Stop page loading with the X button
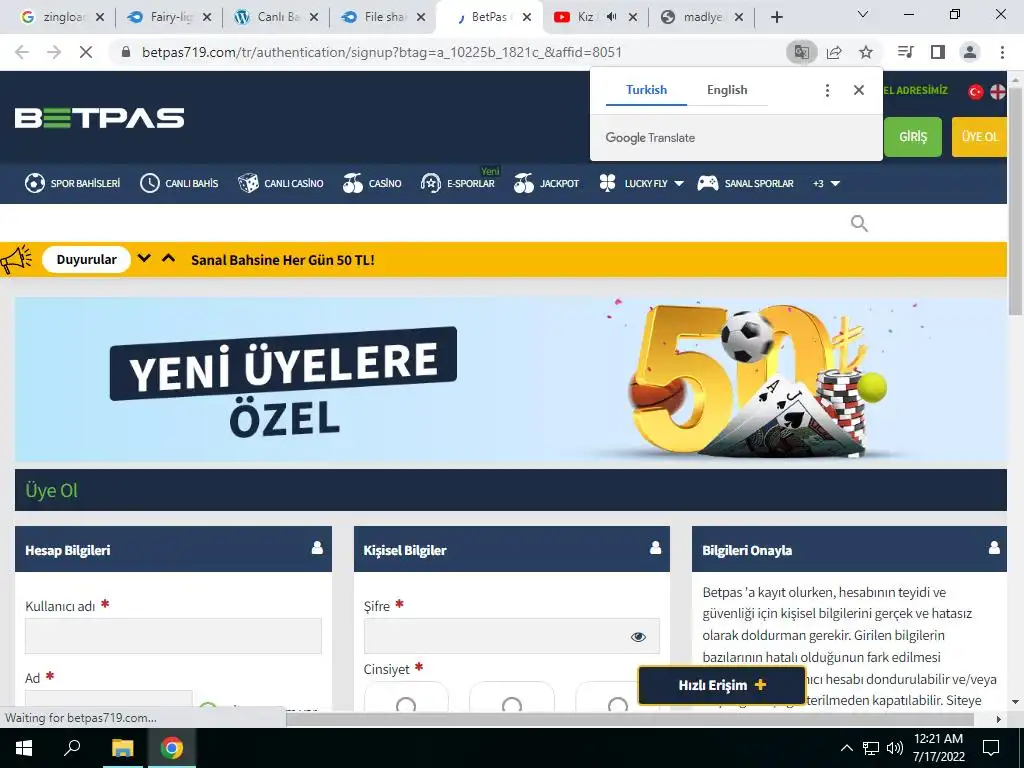The image size is (1024, 768). pyautogui.click(x=86, y=52)
